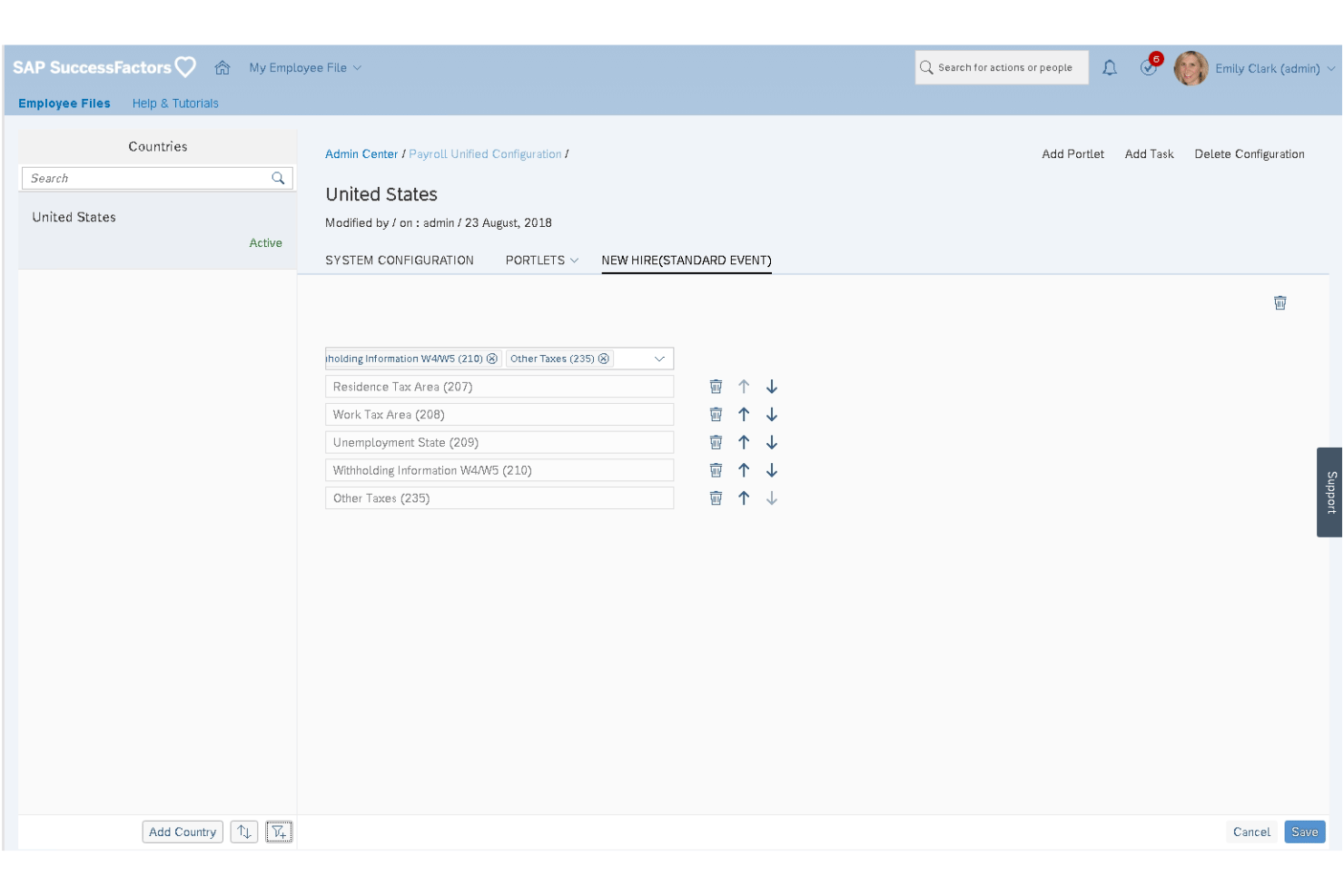Click the Add Country button
The image size is (1344, 896).
[183, 832]
